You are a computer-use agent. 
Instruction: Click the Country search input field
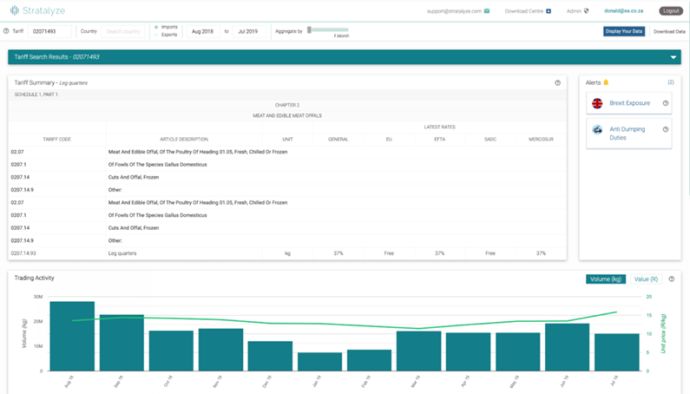click(x=123, y=32)
